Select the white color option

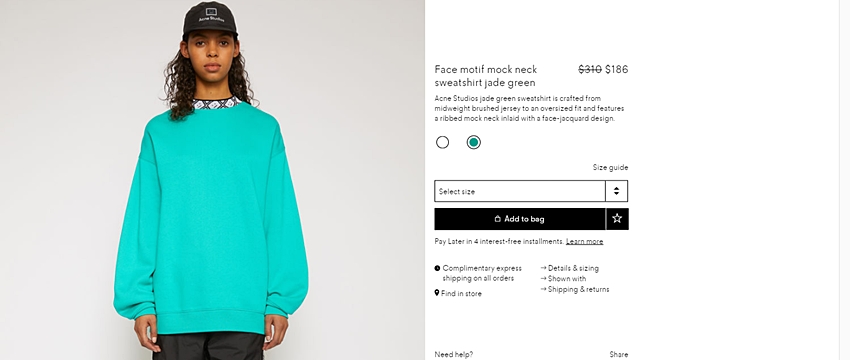[442, 142]
